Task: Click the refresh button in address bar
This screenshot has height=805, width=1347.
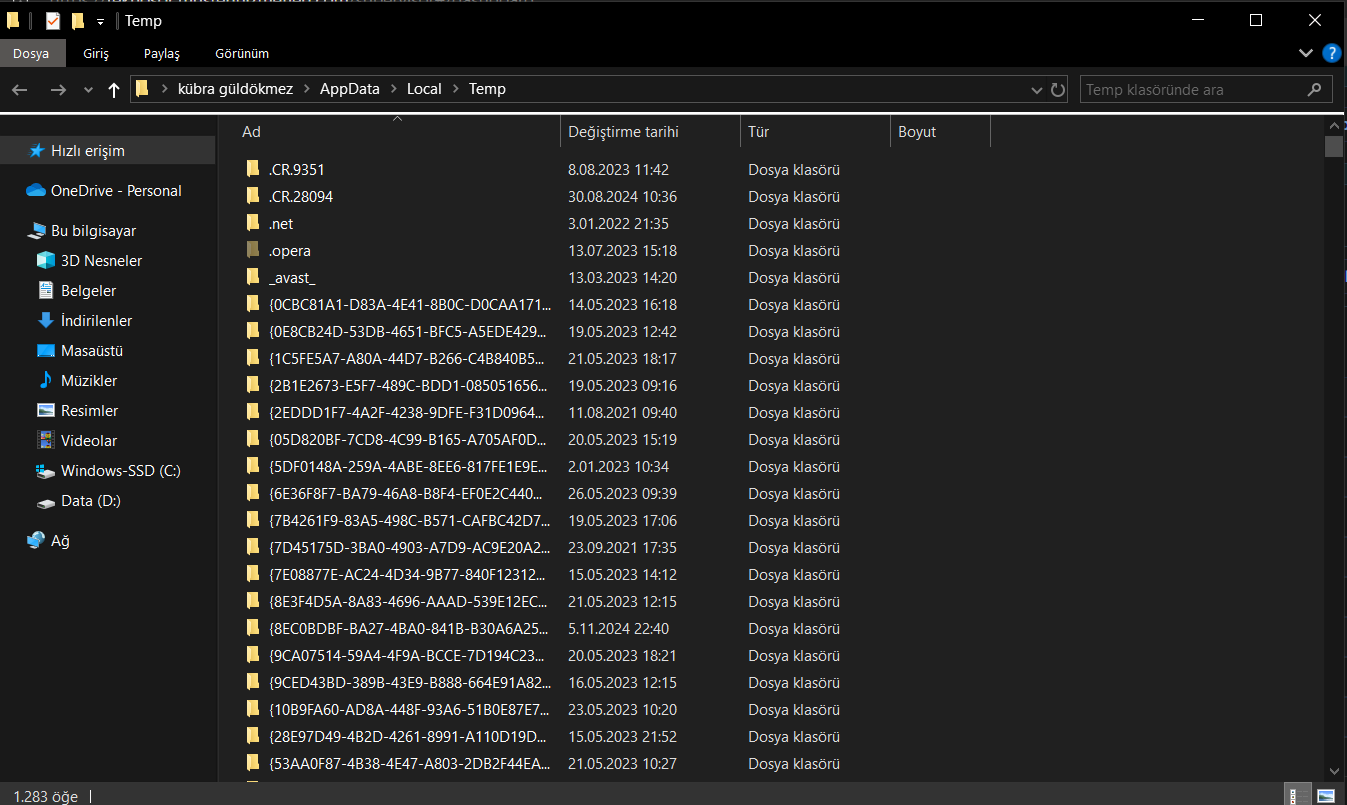Action: pos(1058,90)
